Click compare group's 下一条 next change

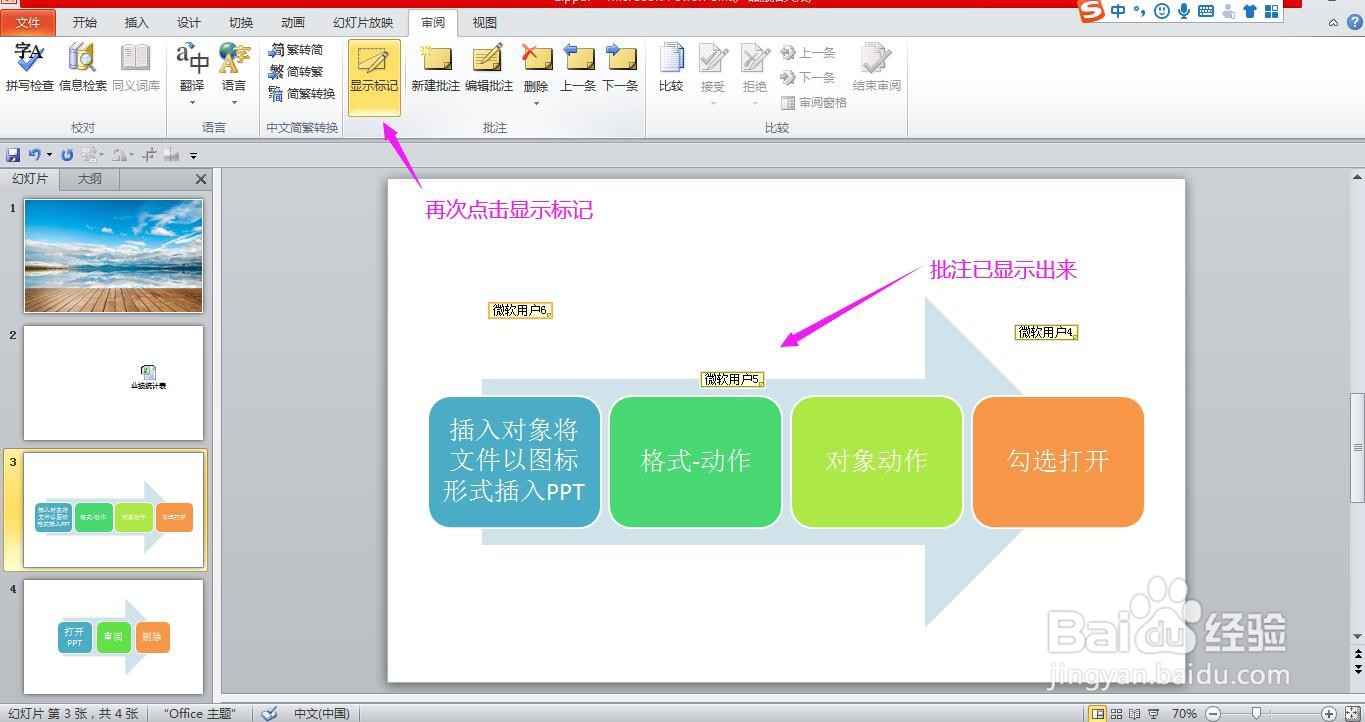pyautogui.click(x=808, y=77)
